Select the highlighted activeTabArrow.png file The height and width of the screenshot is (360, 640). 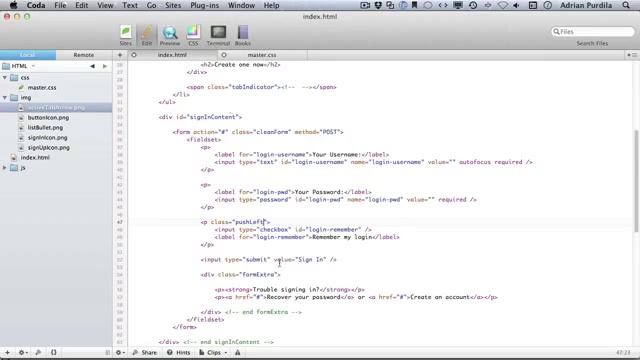56,107
